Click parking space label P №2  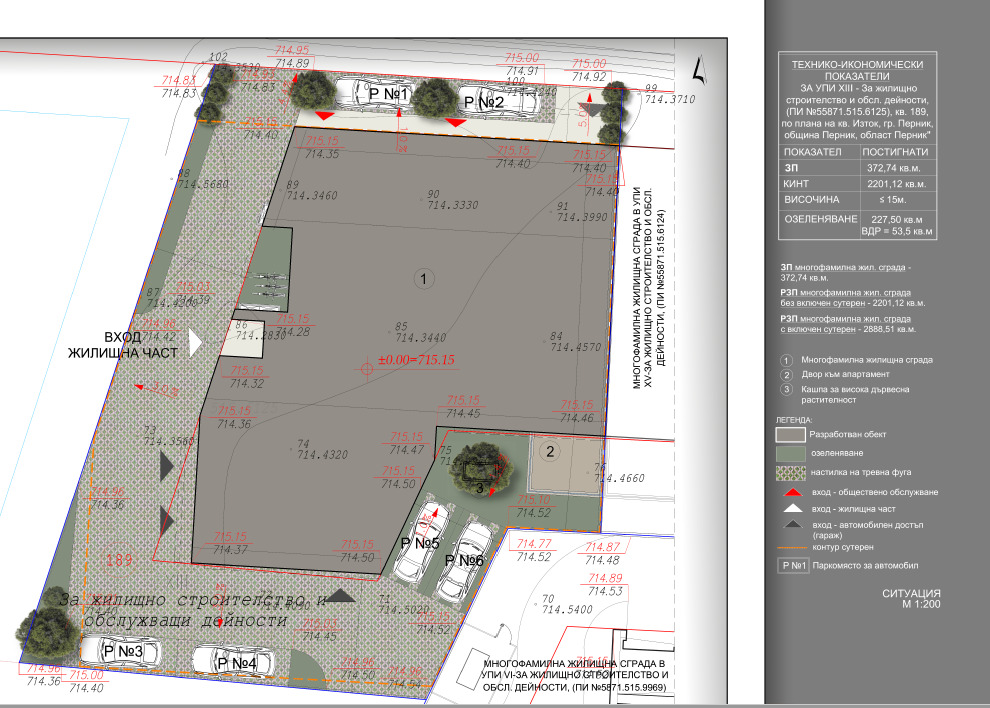pyautogui.click(x=481, y=102)
